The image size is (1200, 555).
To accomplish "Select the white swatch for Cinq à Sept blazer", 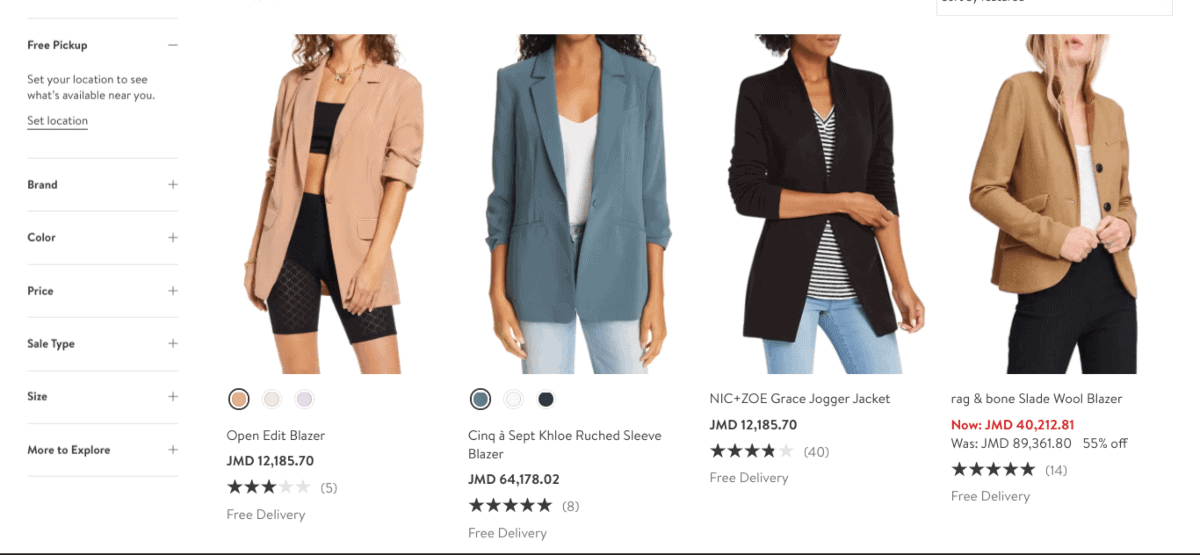I will click(x=513, y=399).
